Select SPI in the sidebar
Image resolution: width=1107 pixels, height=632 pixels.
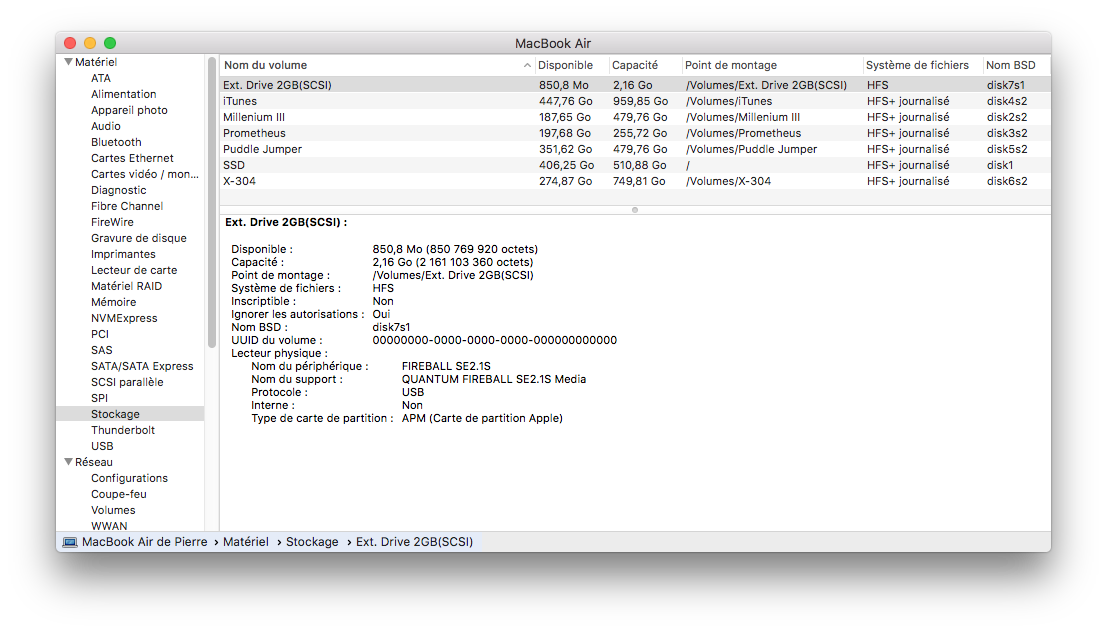[x=100, y=398]
